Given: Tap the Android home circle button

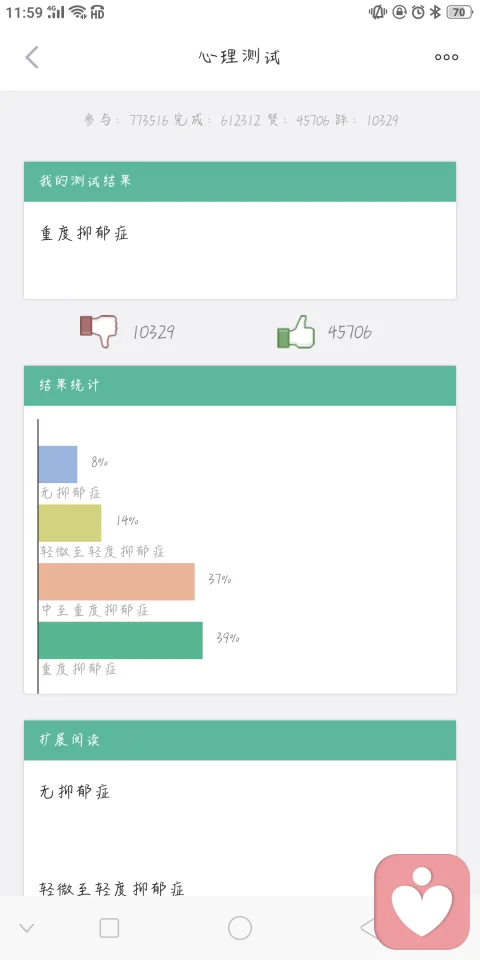Looking at the screenshot, I should click(240, 928).
